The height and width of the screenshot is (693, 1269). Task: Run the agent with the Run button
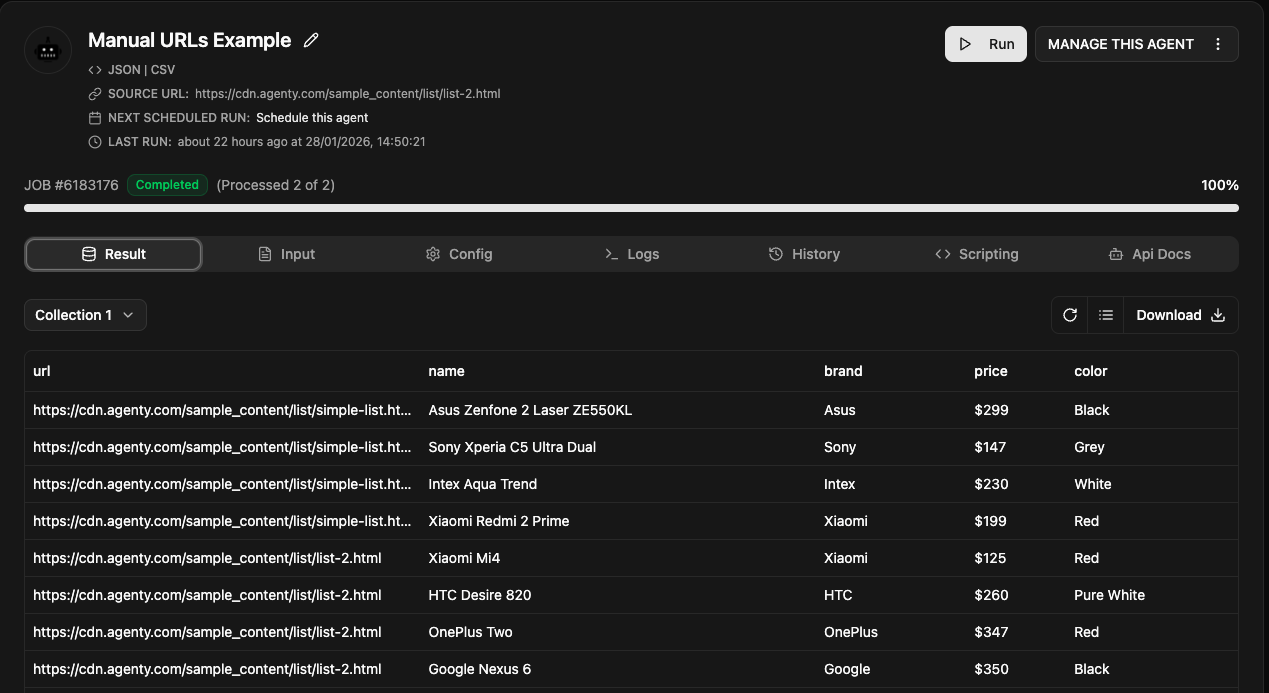(985, 44)
